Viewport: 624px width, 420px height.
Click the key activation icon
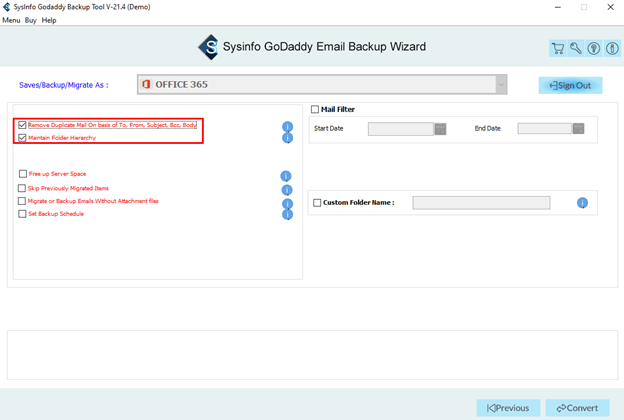(x=576, y=49)
